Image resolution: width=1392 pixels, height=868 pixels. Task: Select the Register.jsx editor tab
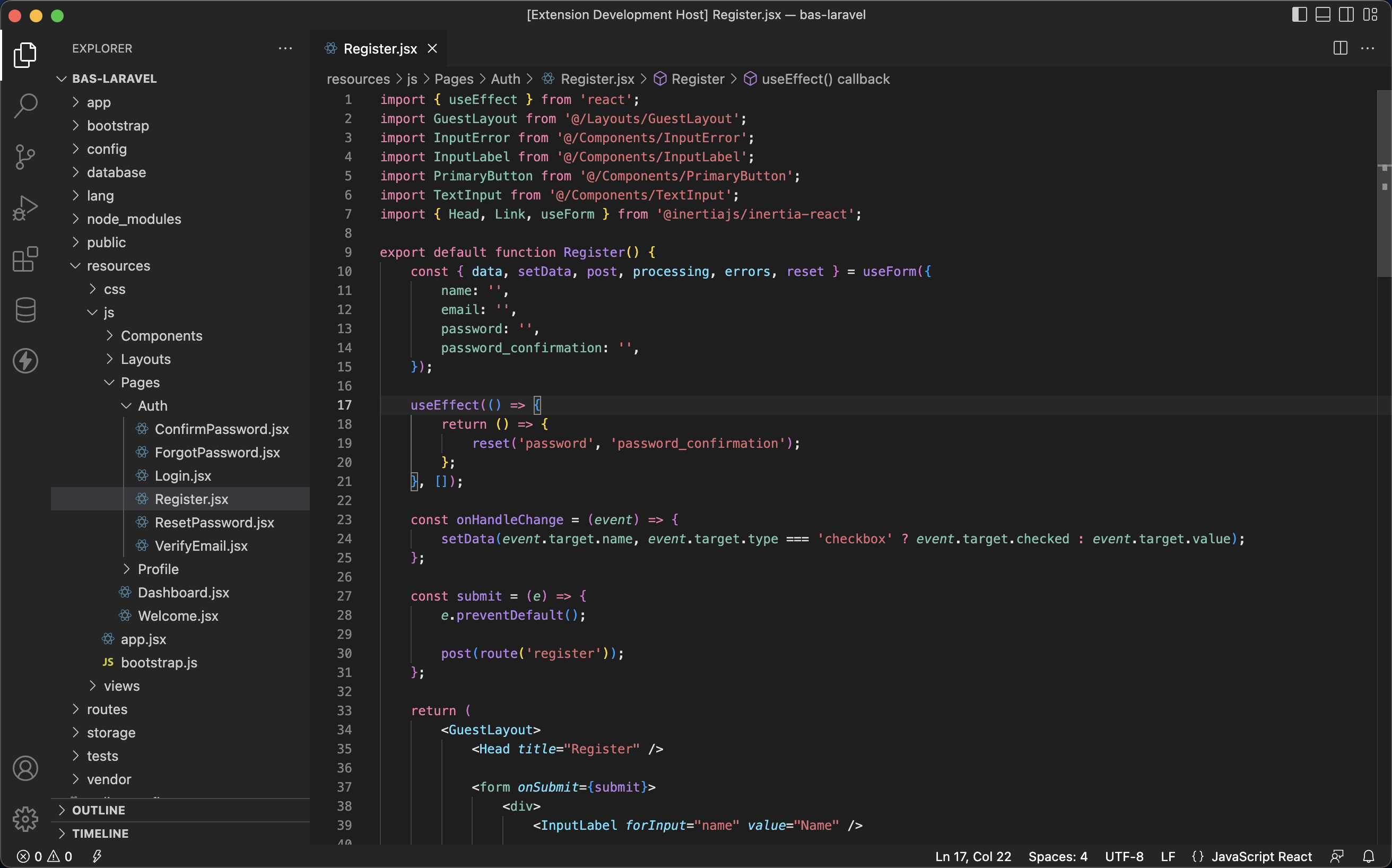(379, 49)
